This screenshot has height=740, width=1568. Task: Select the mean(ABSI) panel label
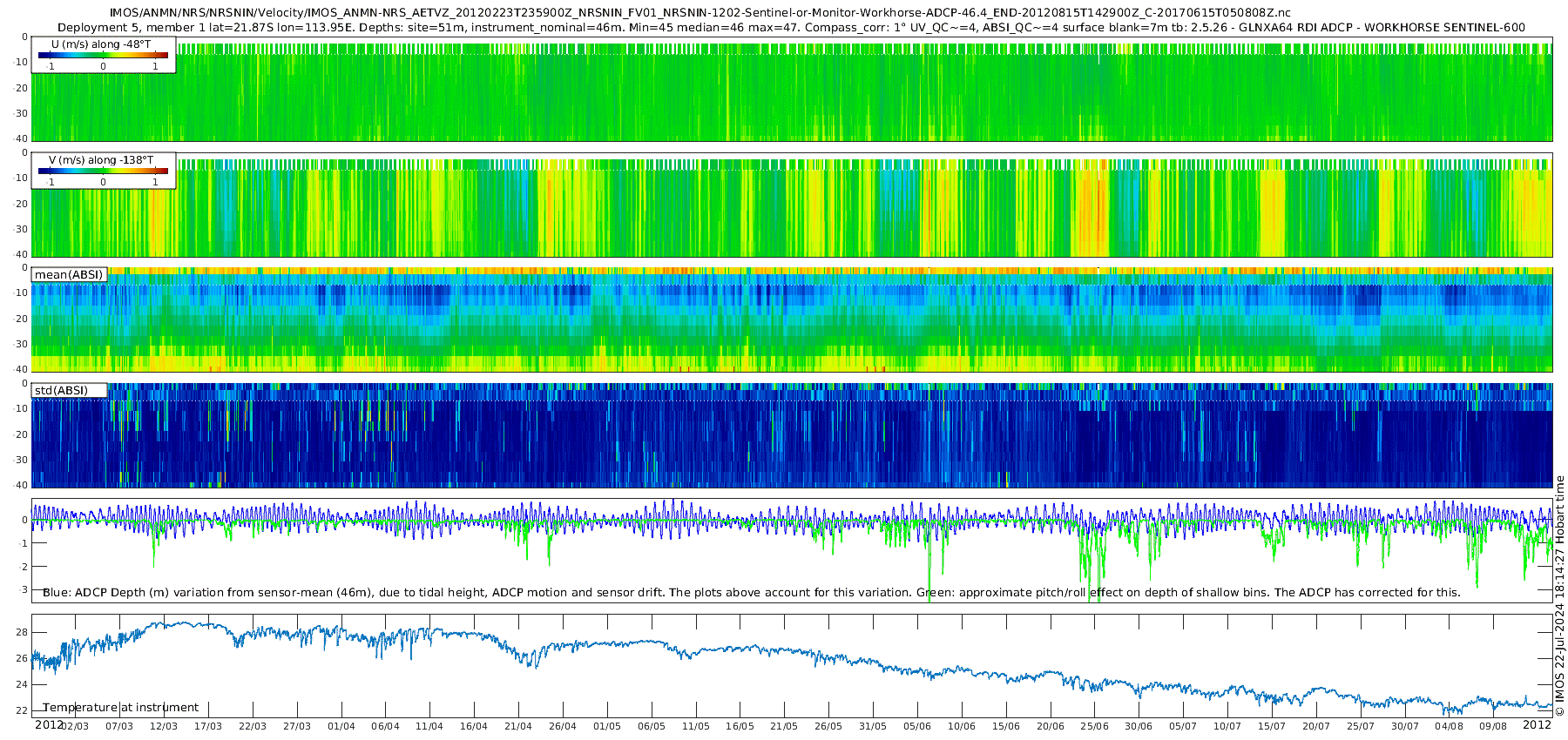tap(69, 275)
